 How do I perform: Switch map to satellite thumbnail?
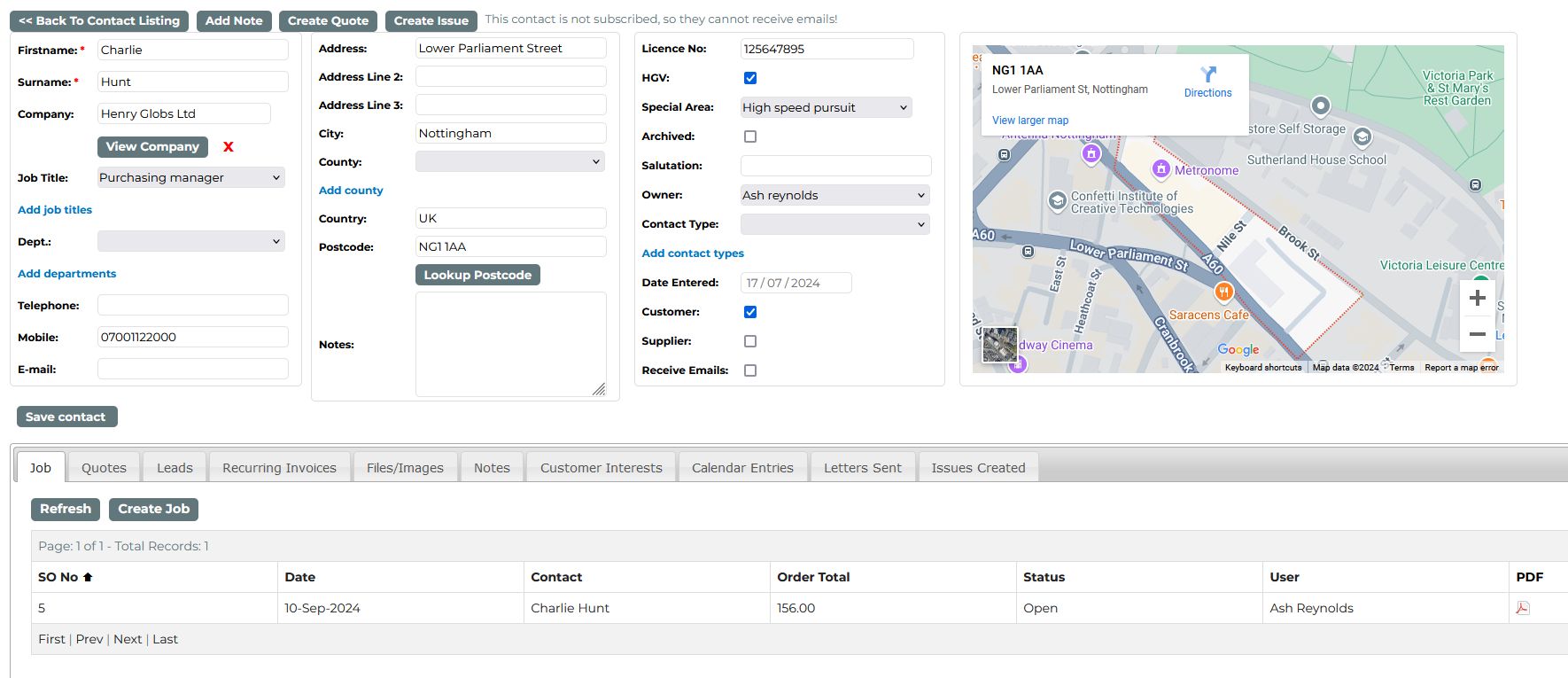click(1000, 345)
